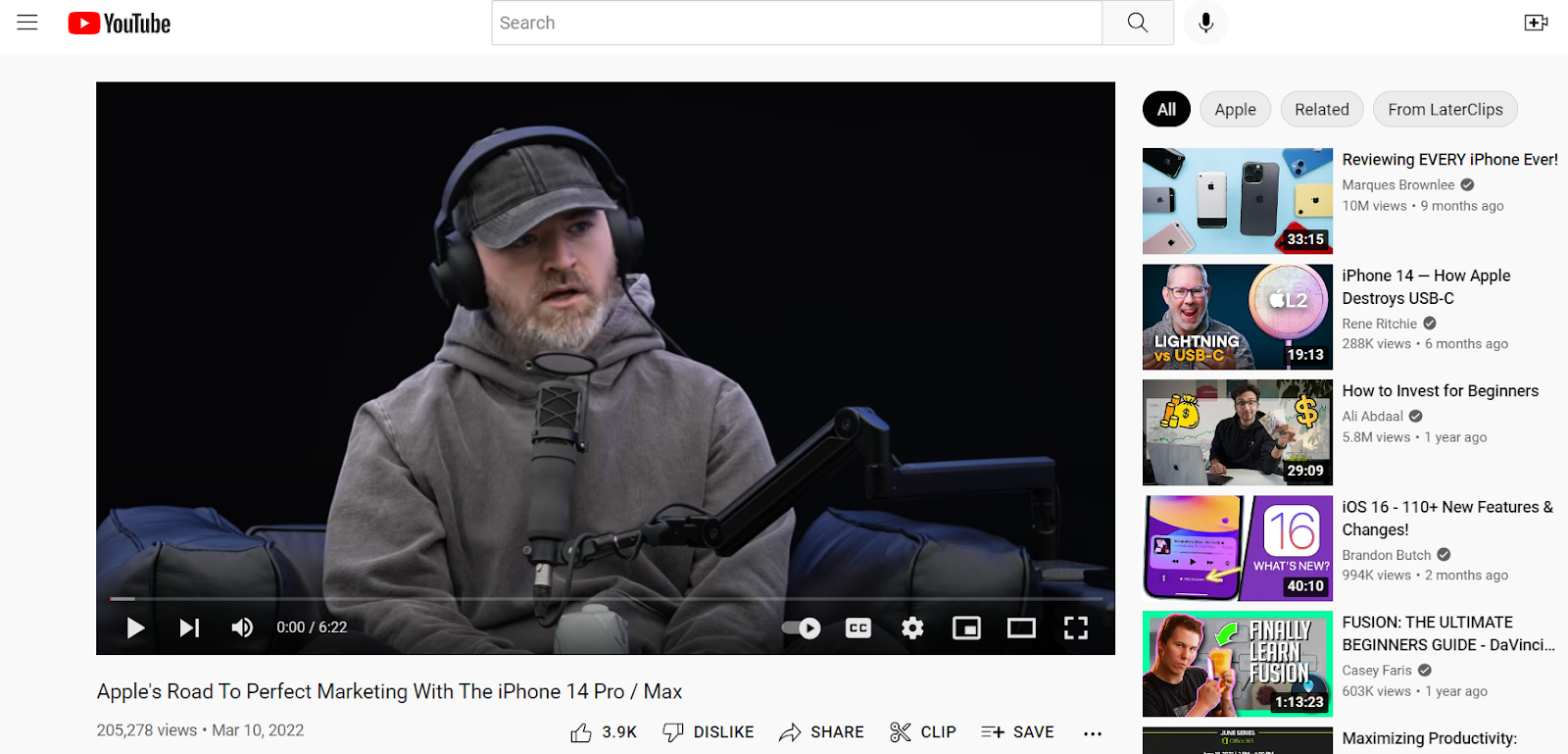The image size is (1568, 754).
Task: Open Finally Learn Fusion thumbnail
Action: pos(1238,664)
